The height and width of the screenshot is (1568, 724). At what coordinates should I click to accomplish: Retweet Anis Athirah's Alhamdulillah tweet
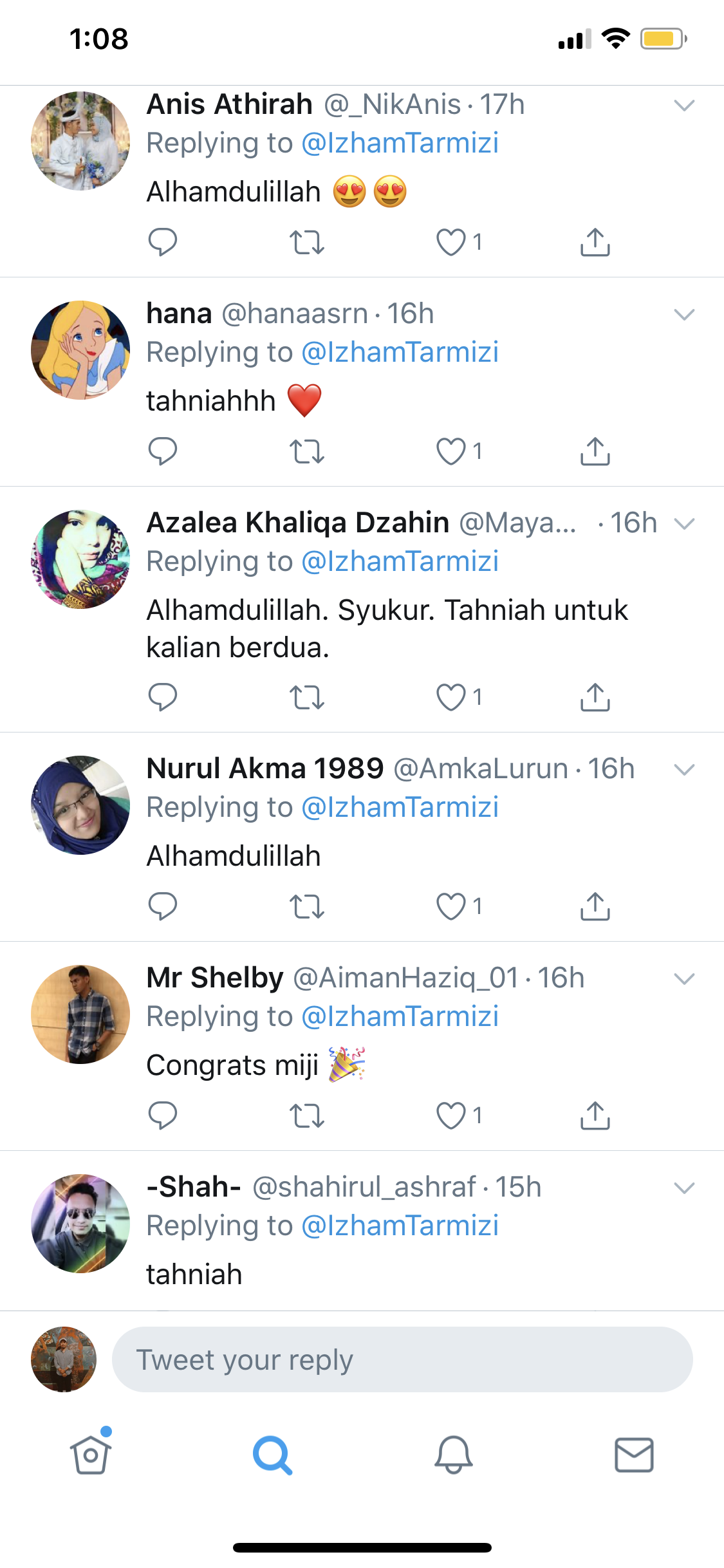point(306,242)
